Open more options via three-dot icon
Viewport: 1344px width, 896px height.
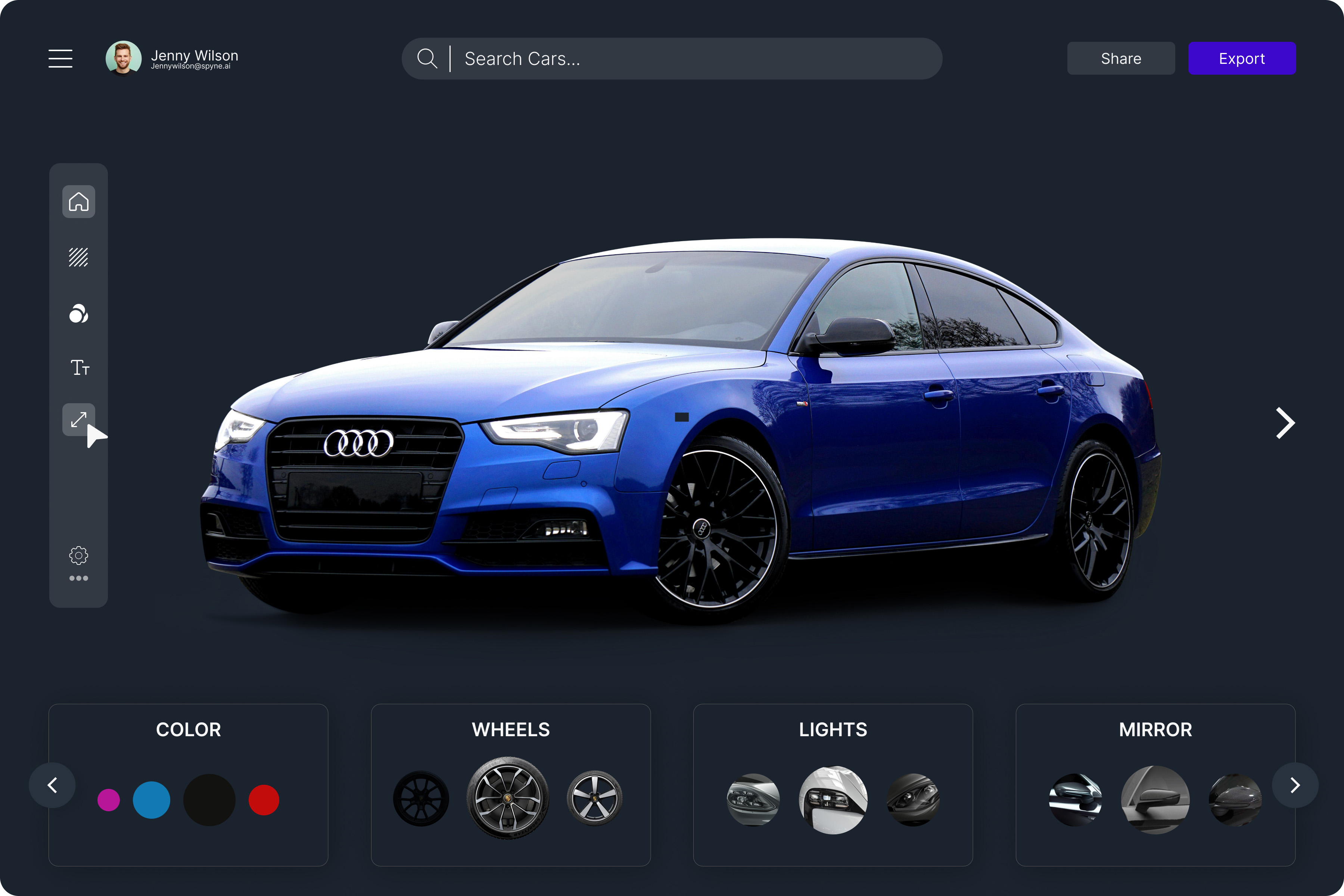click(x=78, y=578)
